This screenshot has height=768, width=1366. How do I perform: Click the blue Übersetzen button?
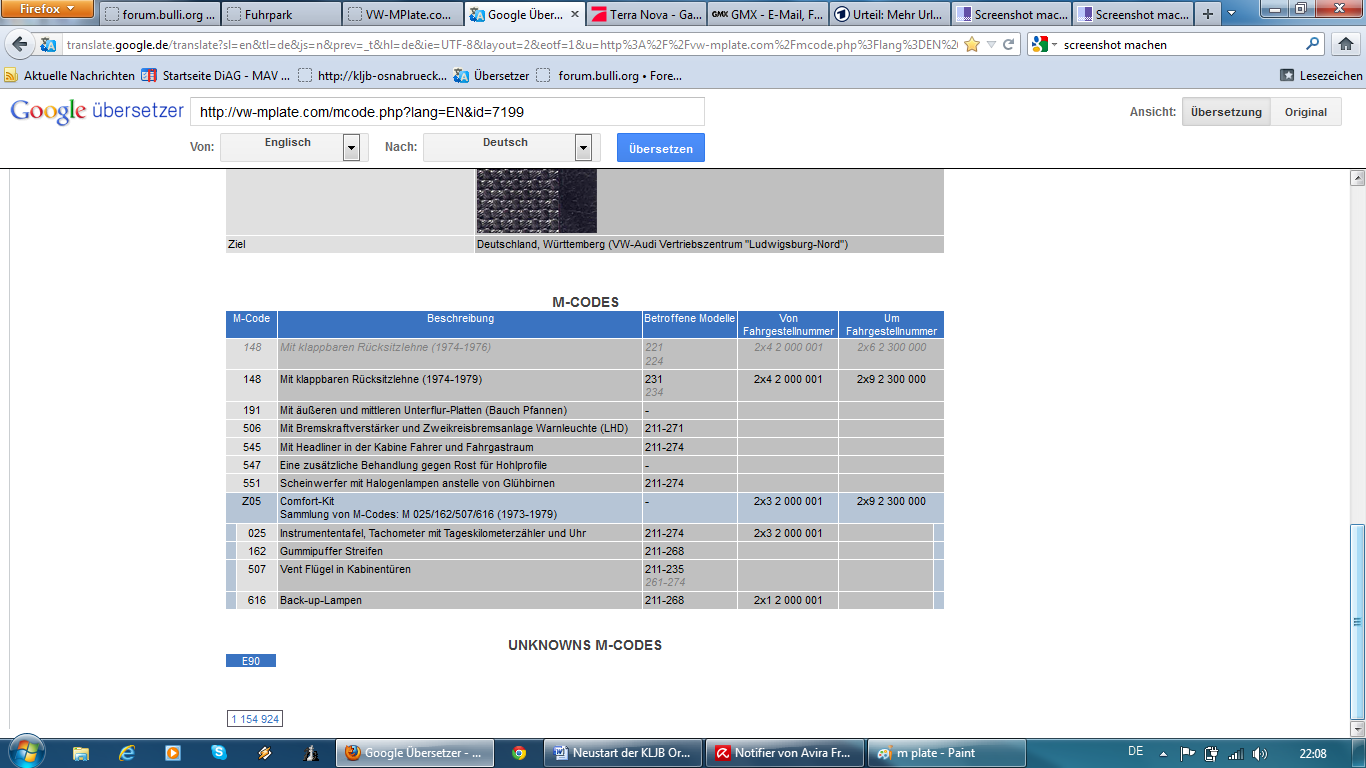[660, 148]
